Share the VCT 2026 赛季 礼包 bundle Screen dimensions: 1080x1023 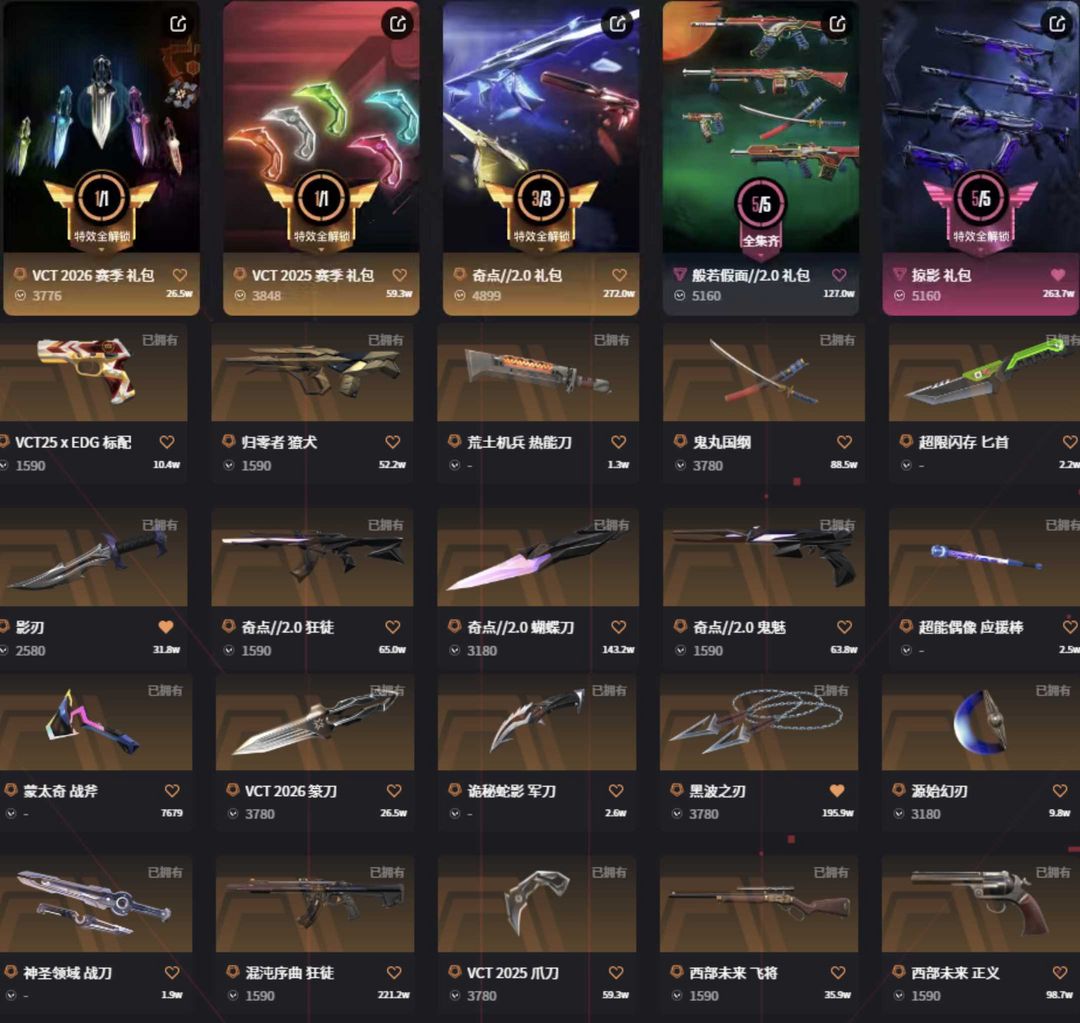178,24
